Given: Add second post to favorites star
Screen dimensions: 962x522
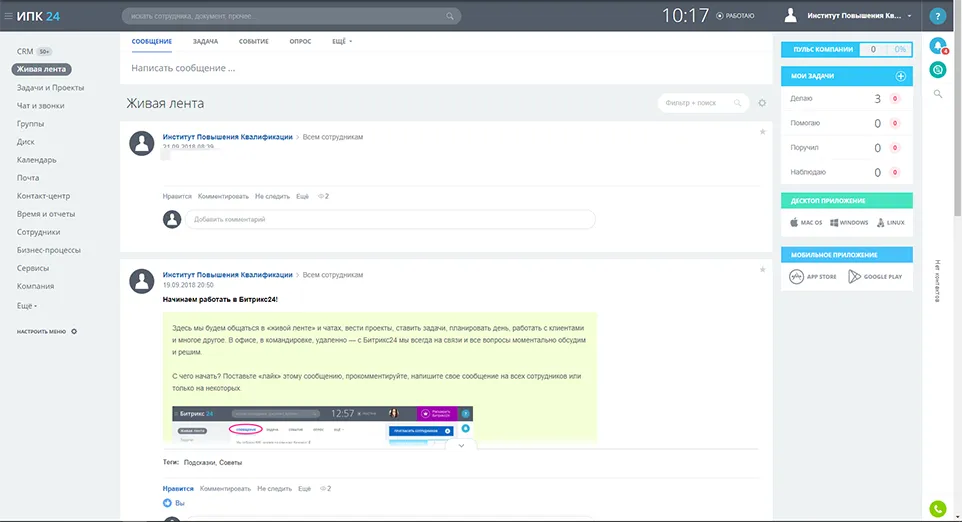Looking at the screenshot, I should [763, 269].
